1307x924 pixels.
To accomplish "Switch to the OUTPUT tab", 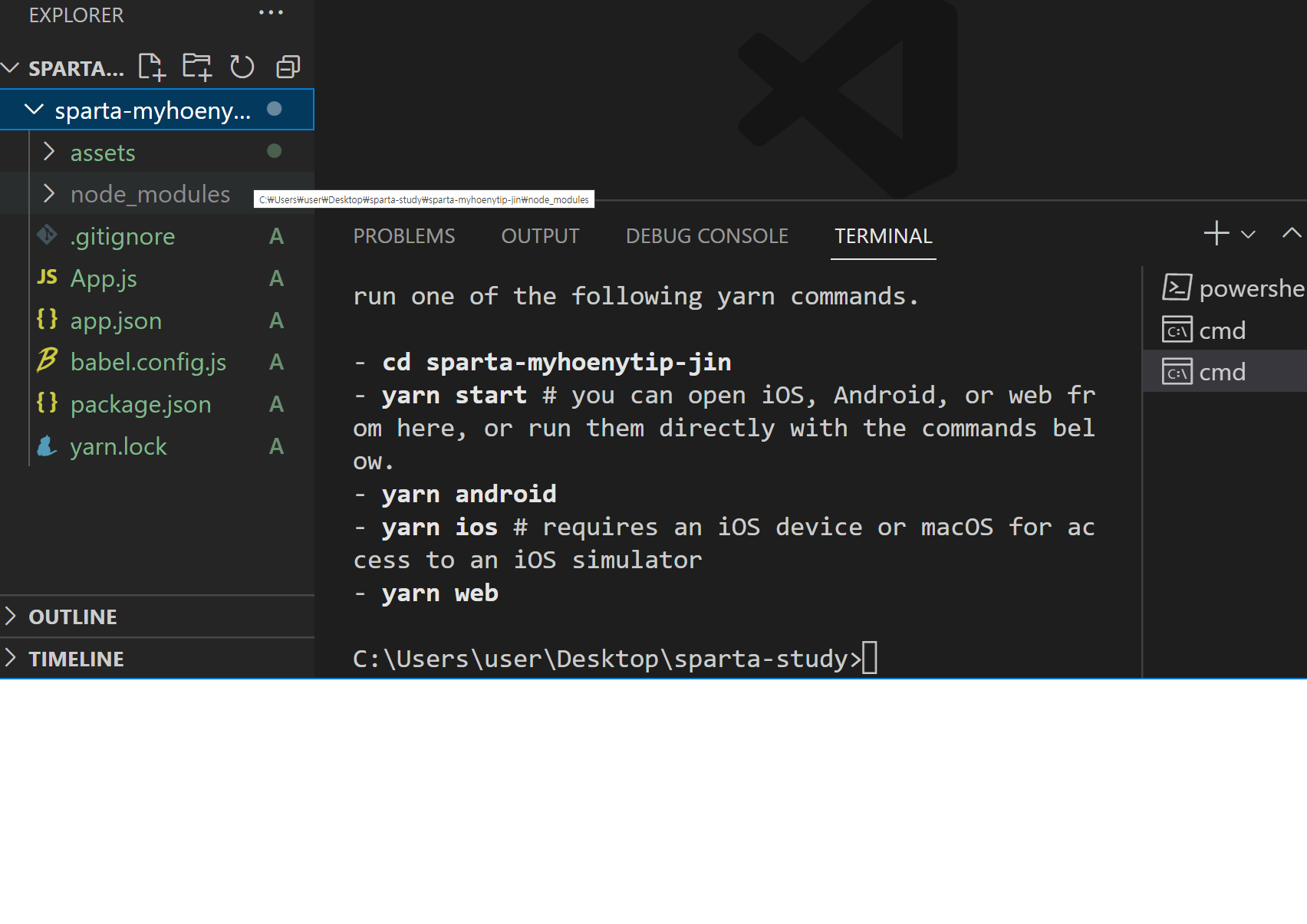I will pos(540,236).
